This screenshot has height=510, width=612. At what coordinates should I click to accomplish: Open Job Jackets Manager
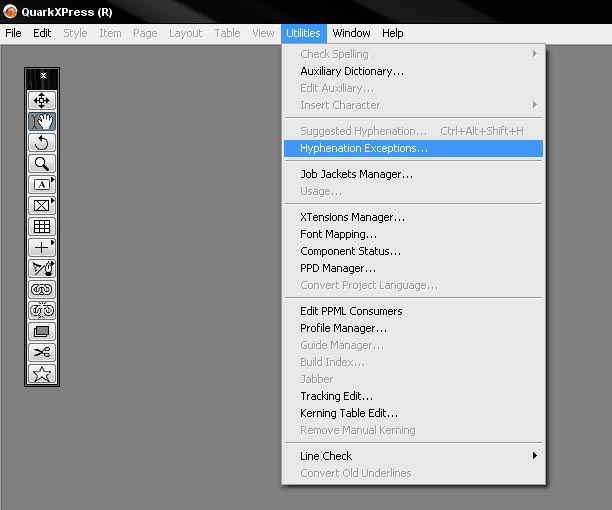413,174
